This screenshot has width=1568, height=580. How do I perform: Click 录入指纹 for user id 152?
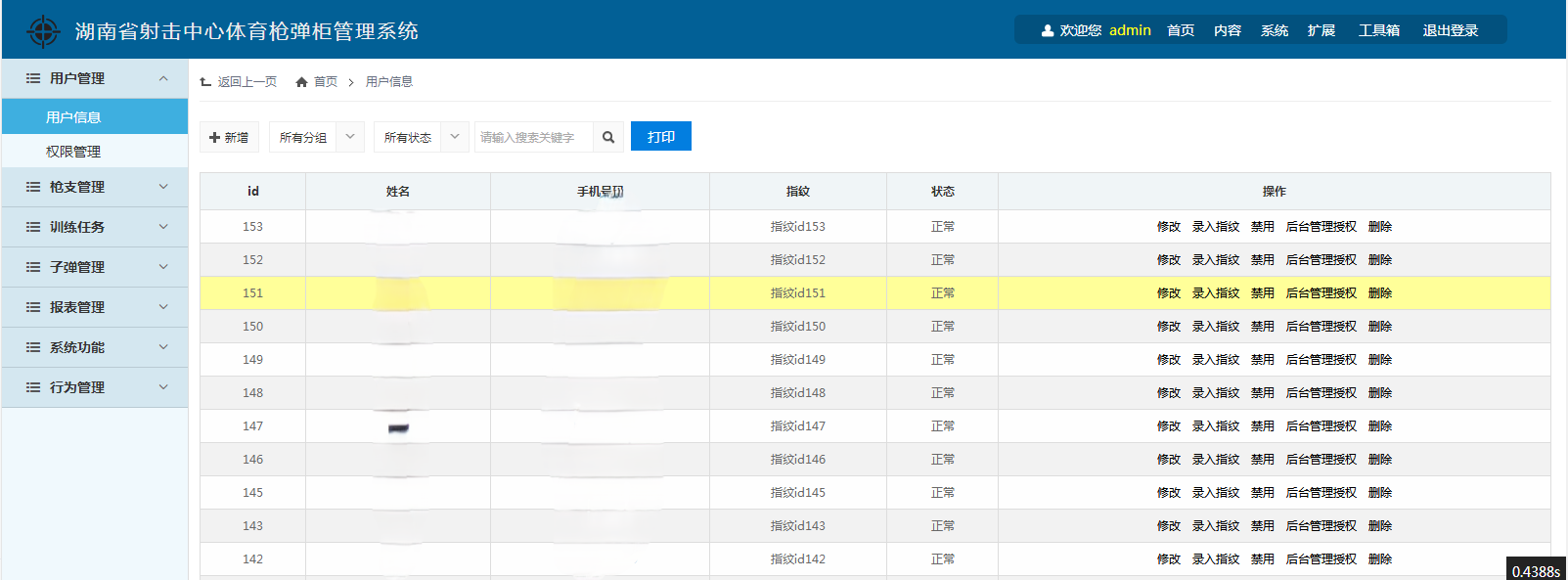pos(1216,259)
